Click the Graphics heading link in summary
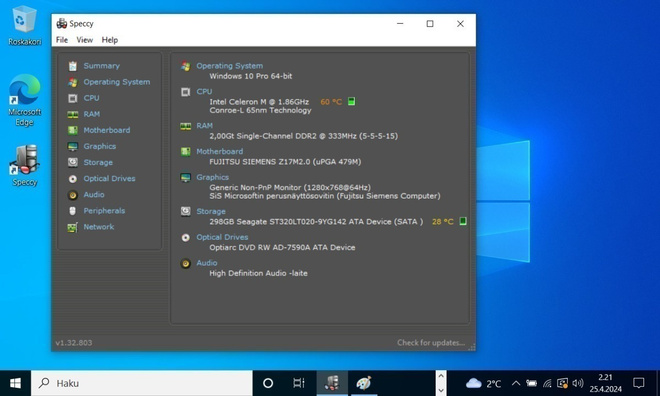 tap(213, 178)
